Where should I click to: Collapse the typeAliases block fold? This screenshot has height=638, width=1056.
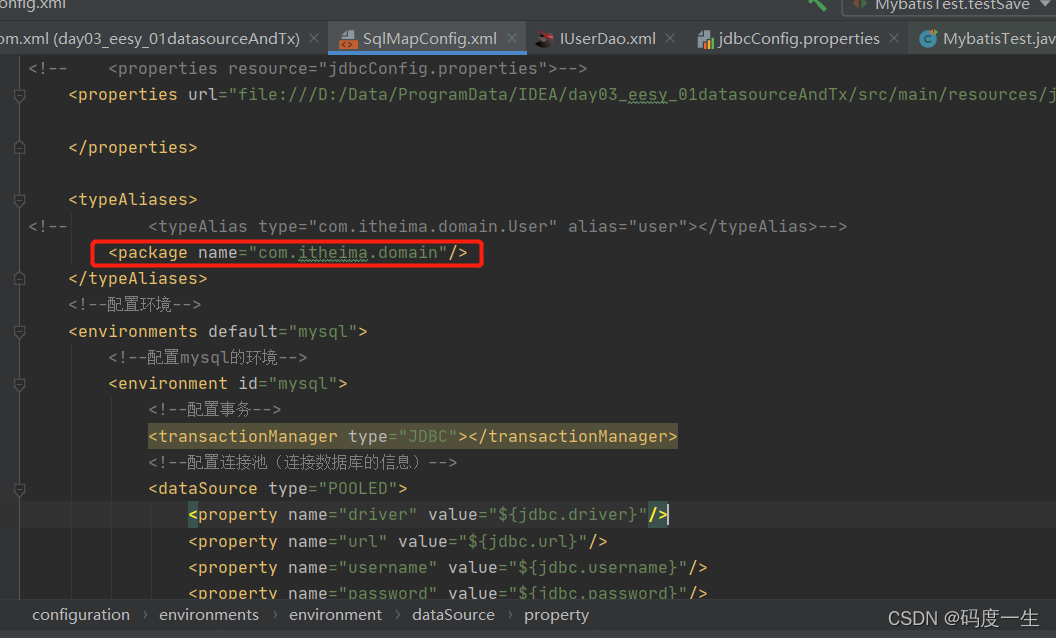pos(20,200)
